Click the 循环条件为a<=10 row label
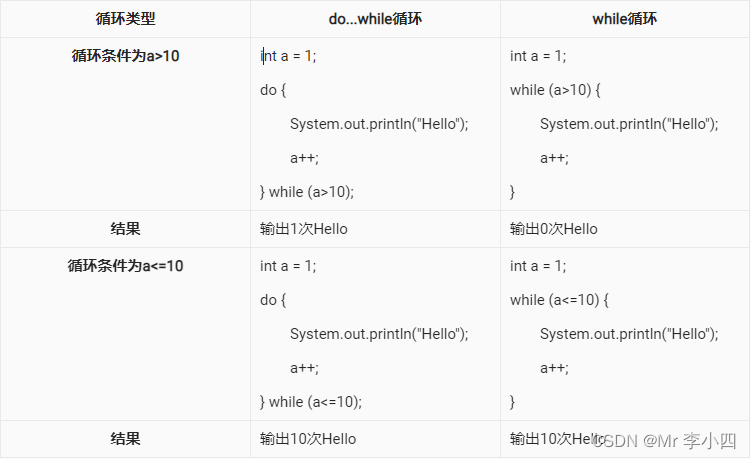Screen dimensions: 751x459 125,266
